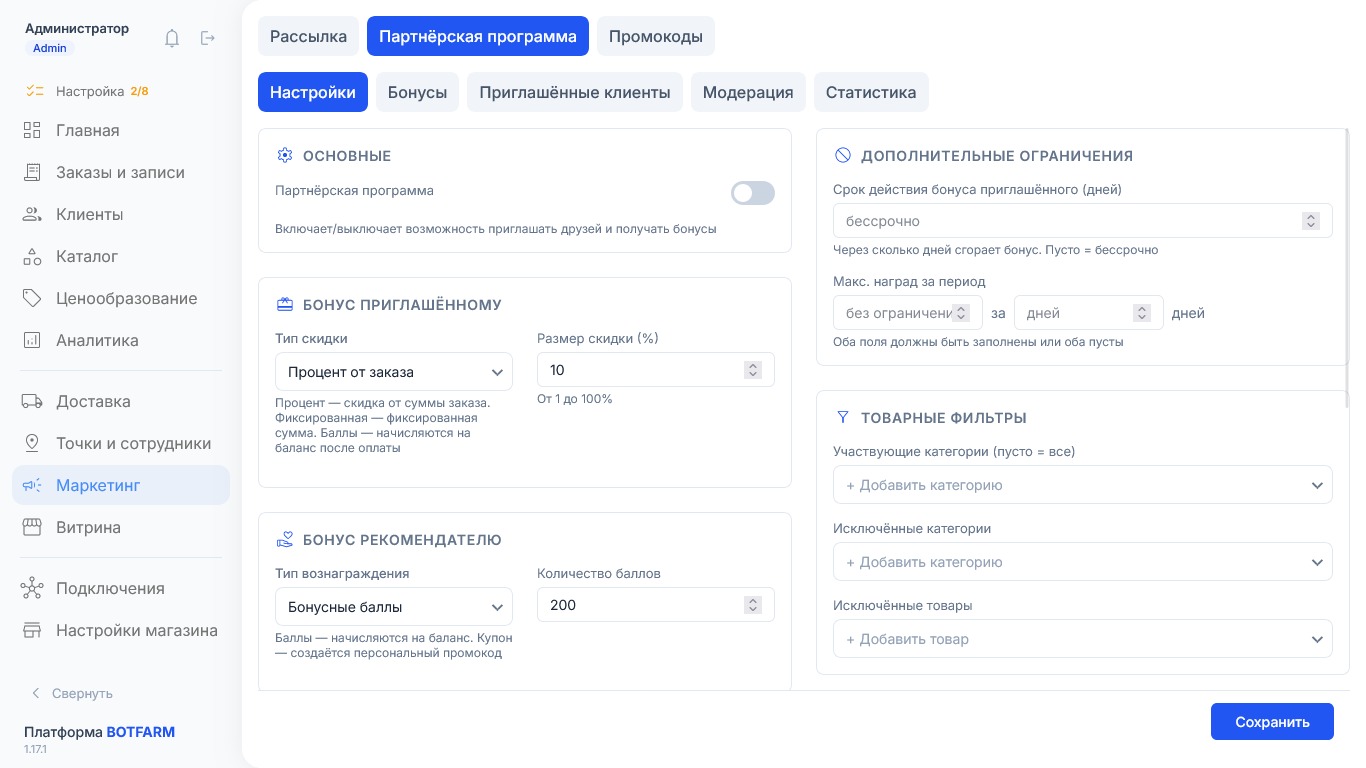Click the version 1.17.1 text

pos(36,749)
